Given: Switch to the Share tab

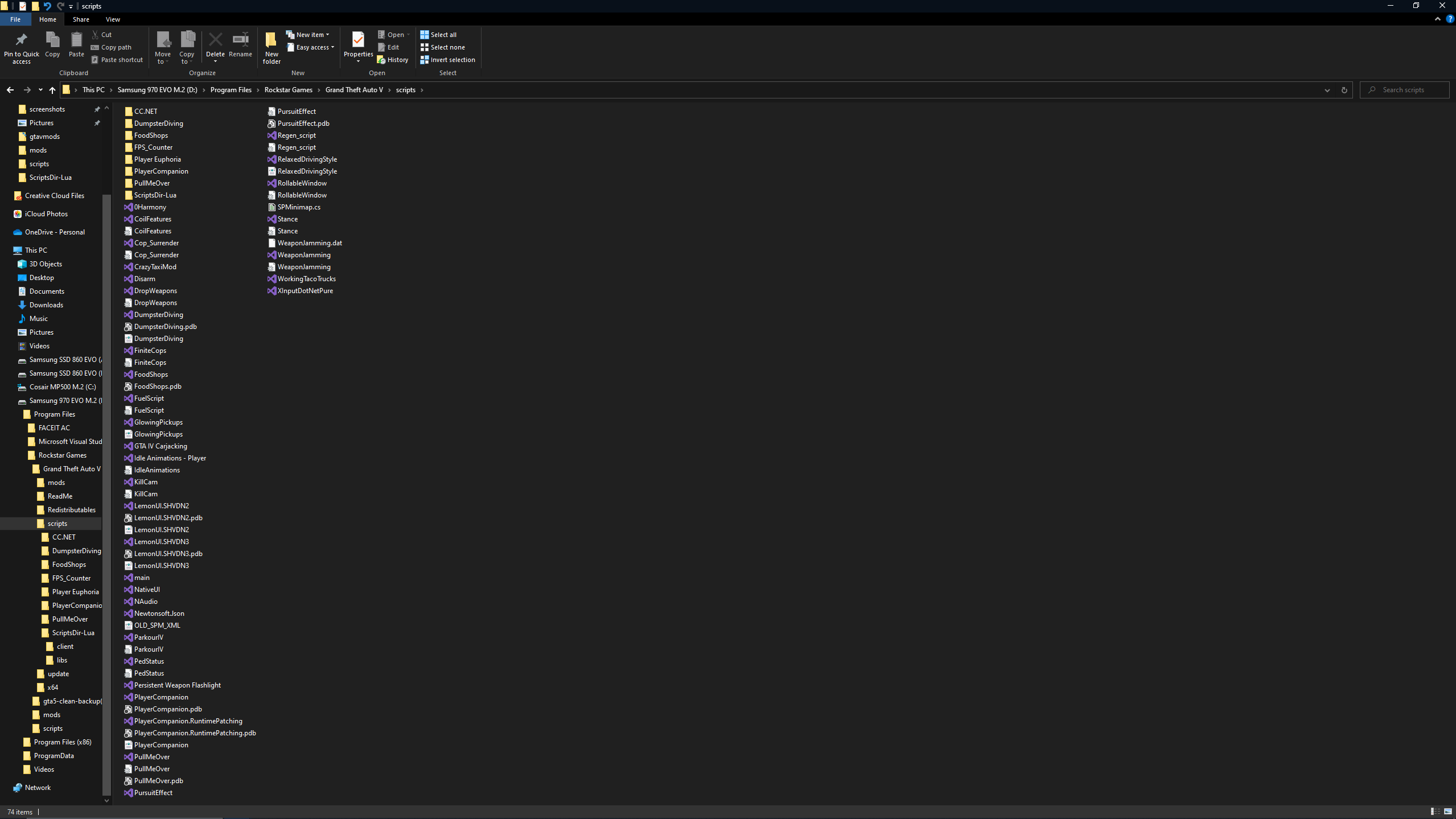Looking at the screenshot, I should tap(81, 19).
